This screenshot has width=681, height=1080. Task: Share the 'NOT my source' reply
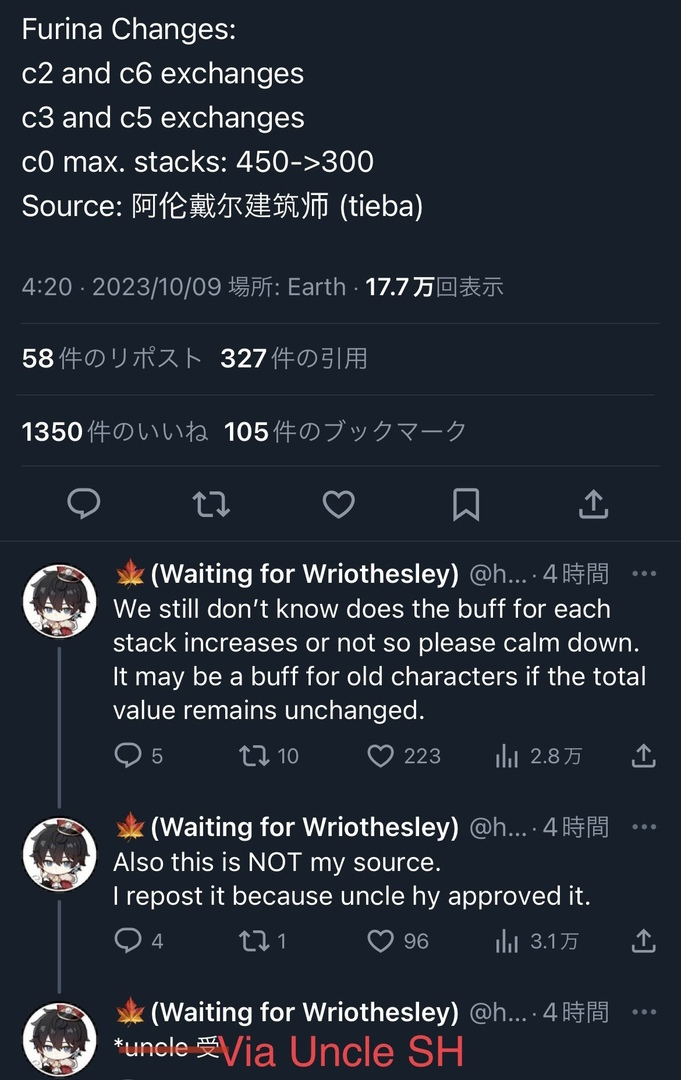[645, 941]
